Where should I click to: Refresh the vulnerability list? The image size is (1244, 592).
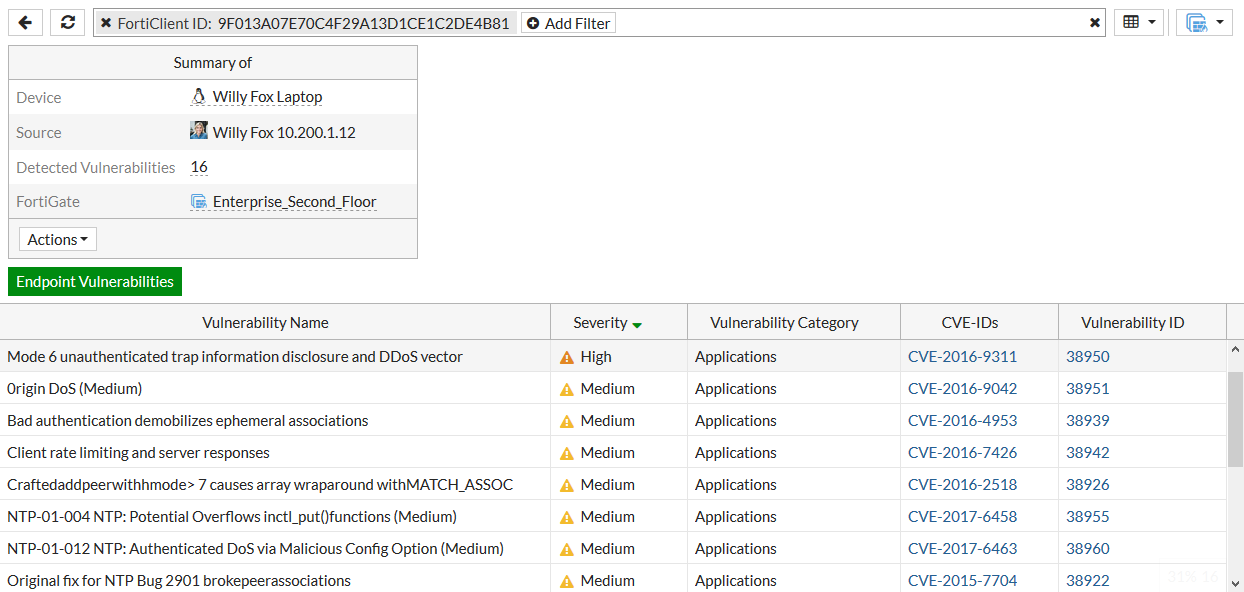tap(66, 21)
